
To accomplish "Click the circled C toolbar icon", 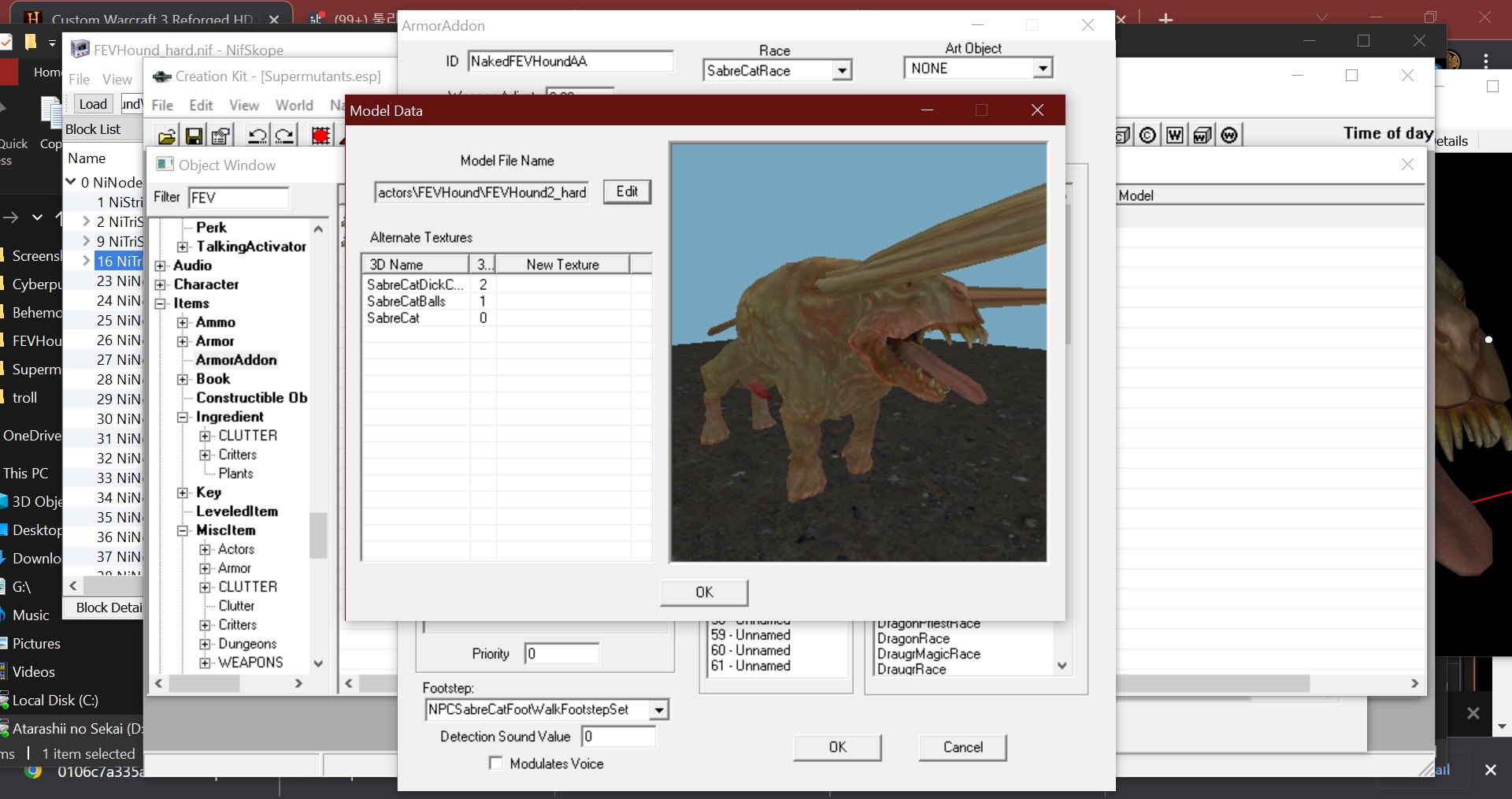I will click(x=1148, y=135).
